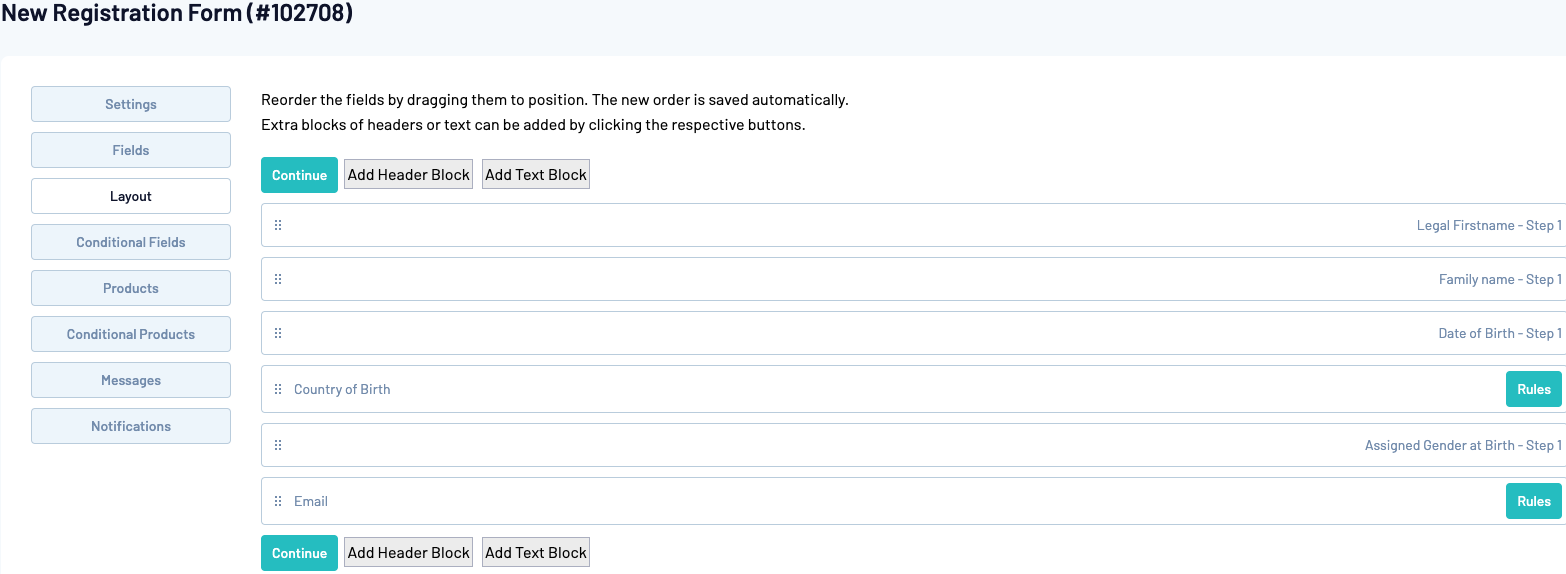Open the Messages section
The image size is (1566, 574).
[x=131, y=380]
